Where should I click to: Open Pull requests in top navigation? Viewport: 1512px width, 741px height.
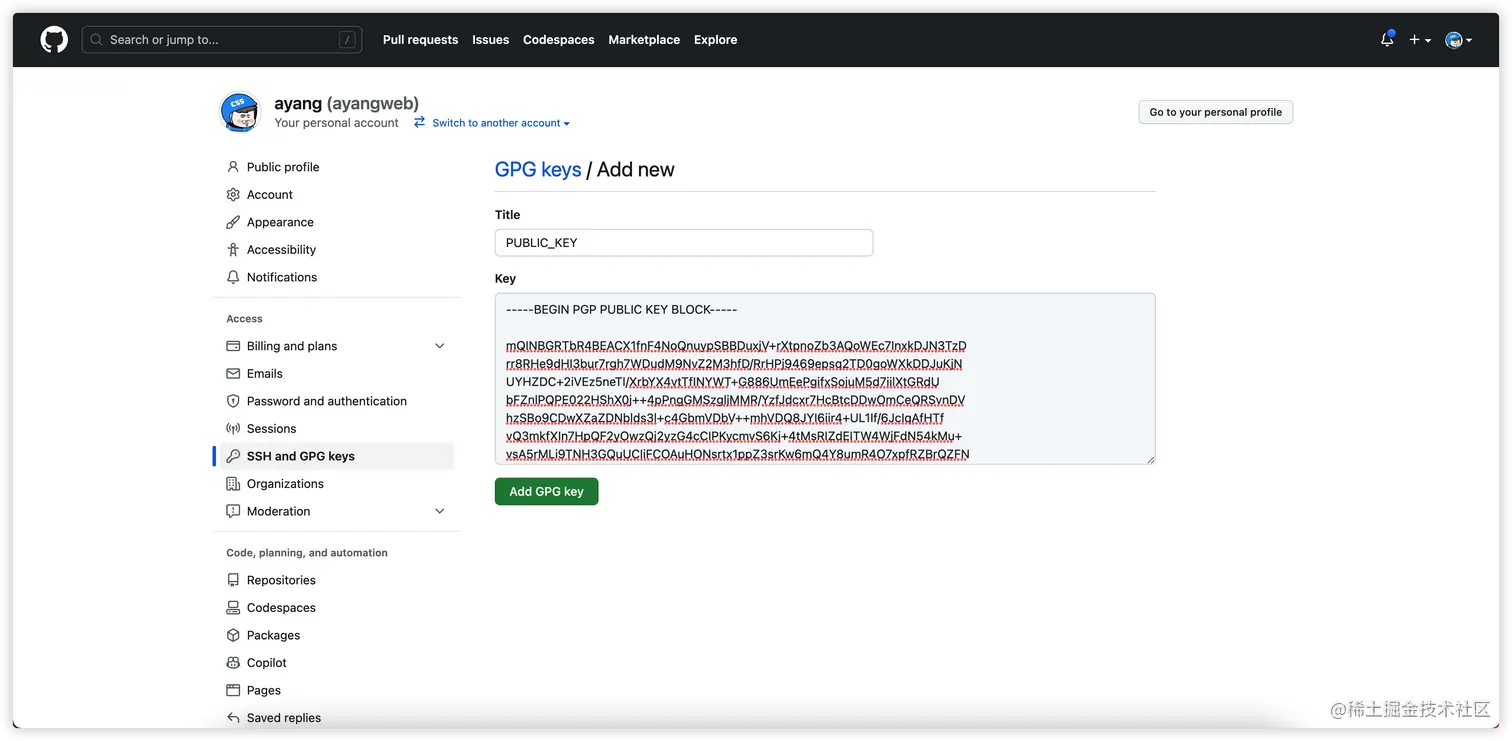point(420,40)
